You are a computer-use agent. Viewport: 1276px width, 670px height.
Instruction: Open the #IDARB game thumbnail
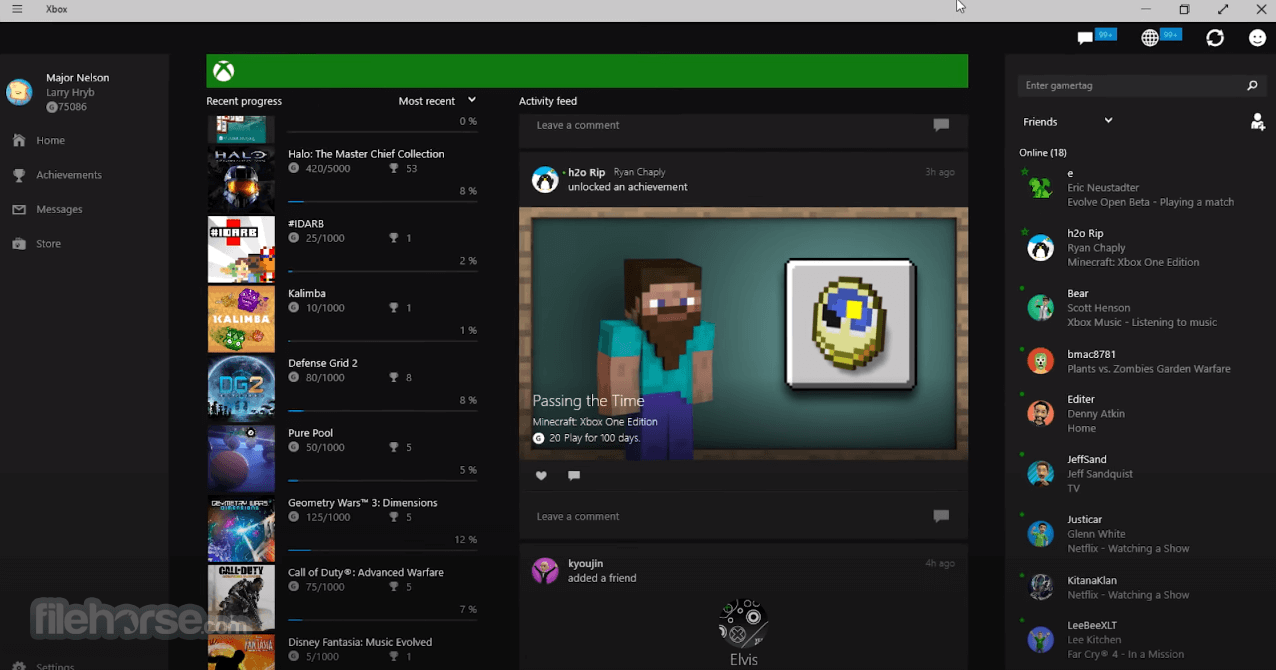point(241,250)
